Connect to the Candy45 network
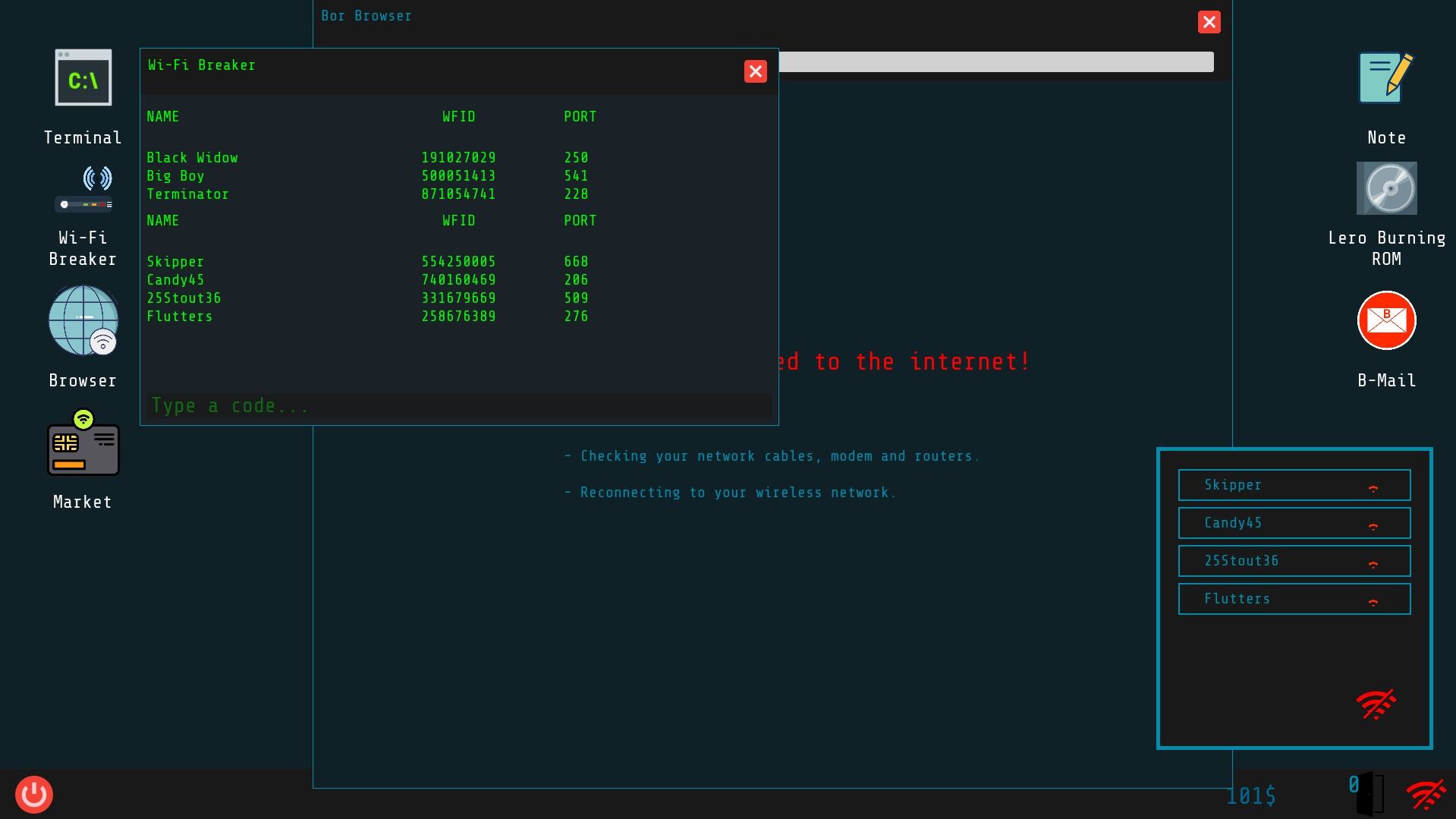1456x819 pixels. click(x=1294, y=523)
